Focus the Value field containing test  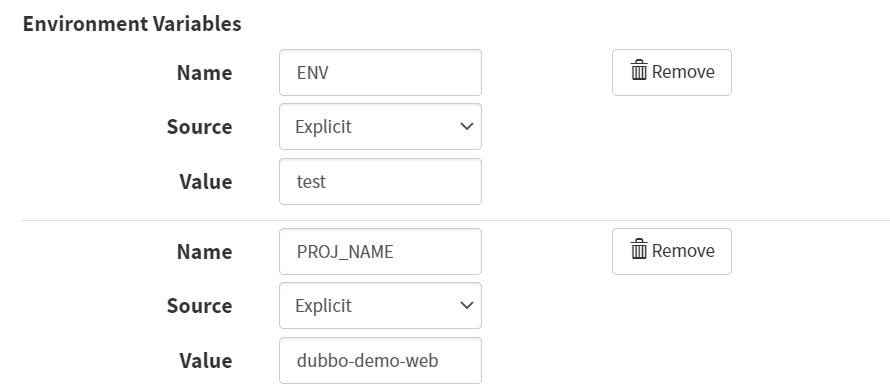click(x=380, y=182)
